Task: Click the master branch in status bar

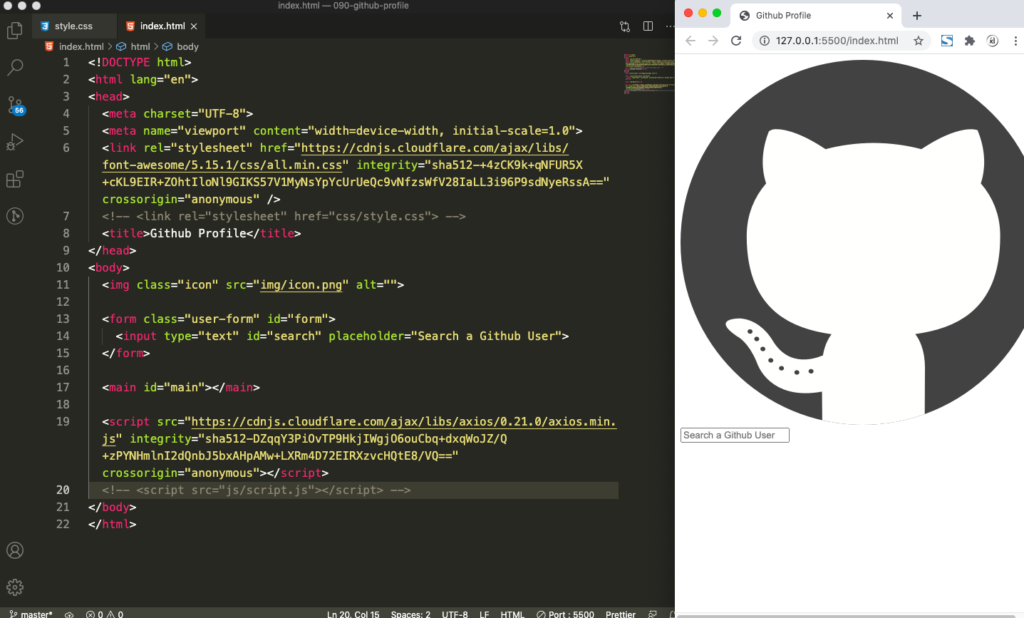Action: [x=31, y=614]
